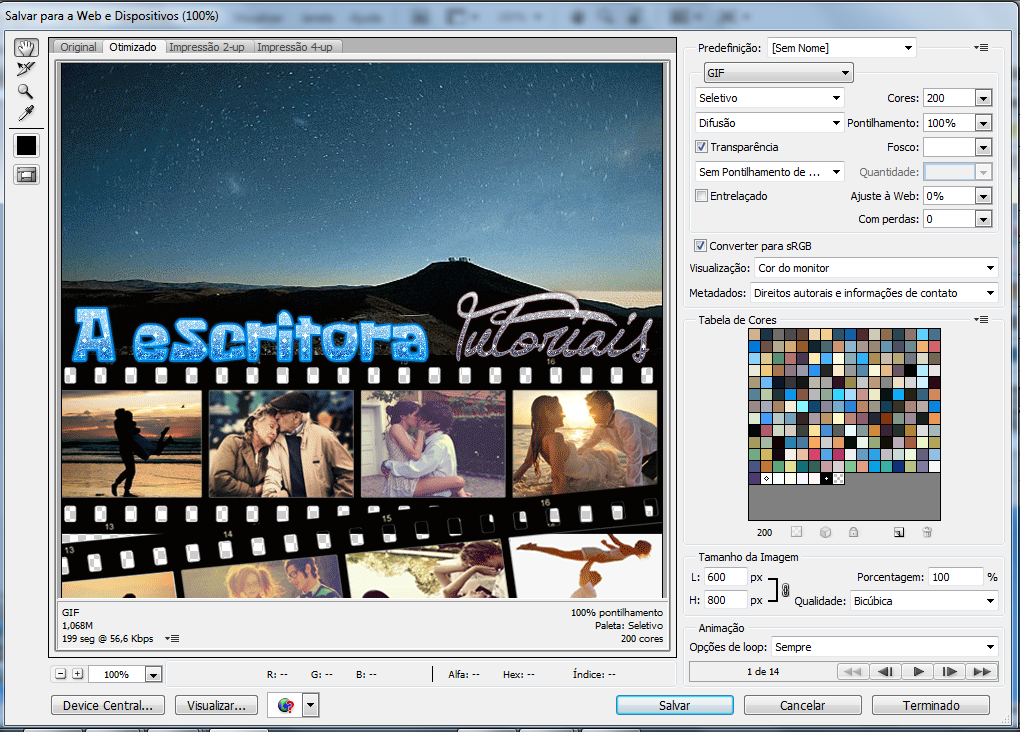Play the animation preview
Viewport: 1020px width, 732px height.
click(917, 671)
